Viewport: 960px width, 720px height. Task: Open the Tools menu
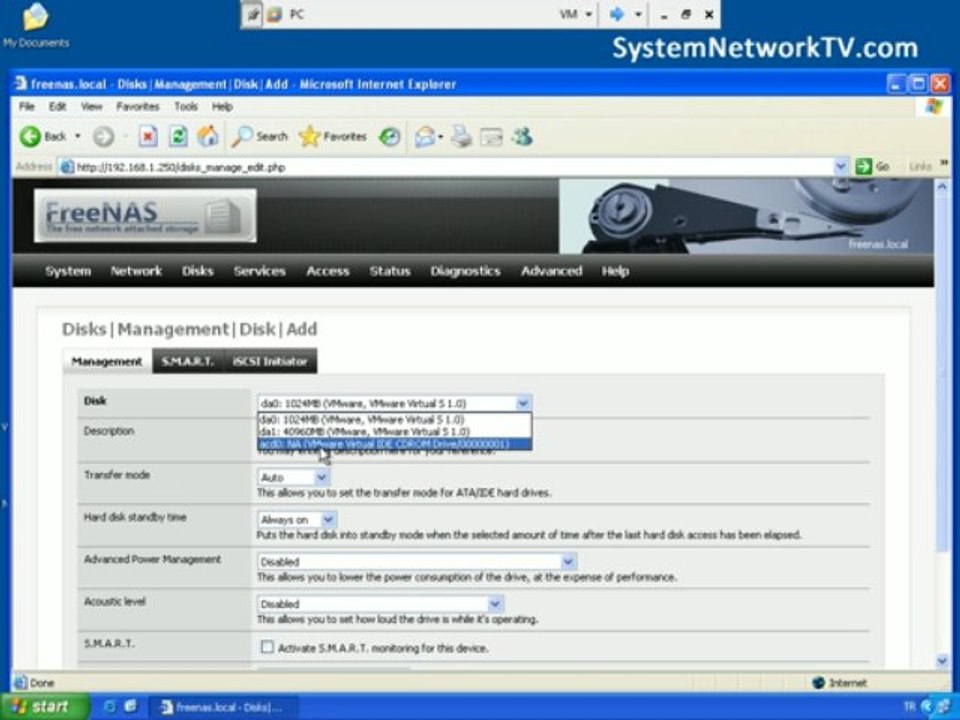tap(186, 107)
